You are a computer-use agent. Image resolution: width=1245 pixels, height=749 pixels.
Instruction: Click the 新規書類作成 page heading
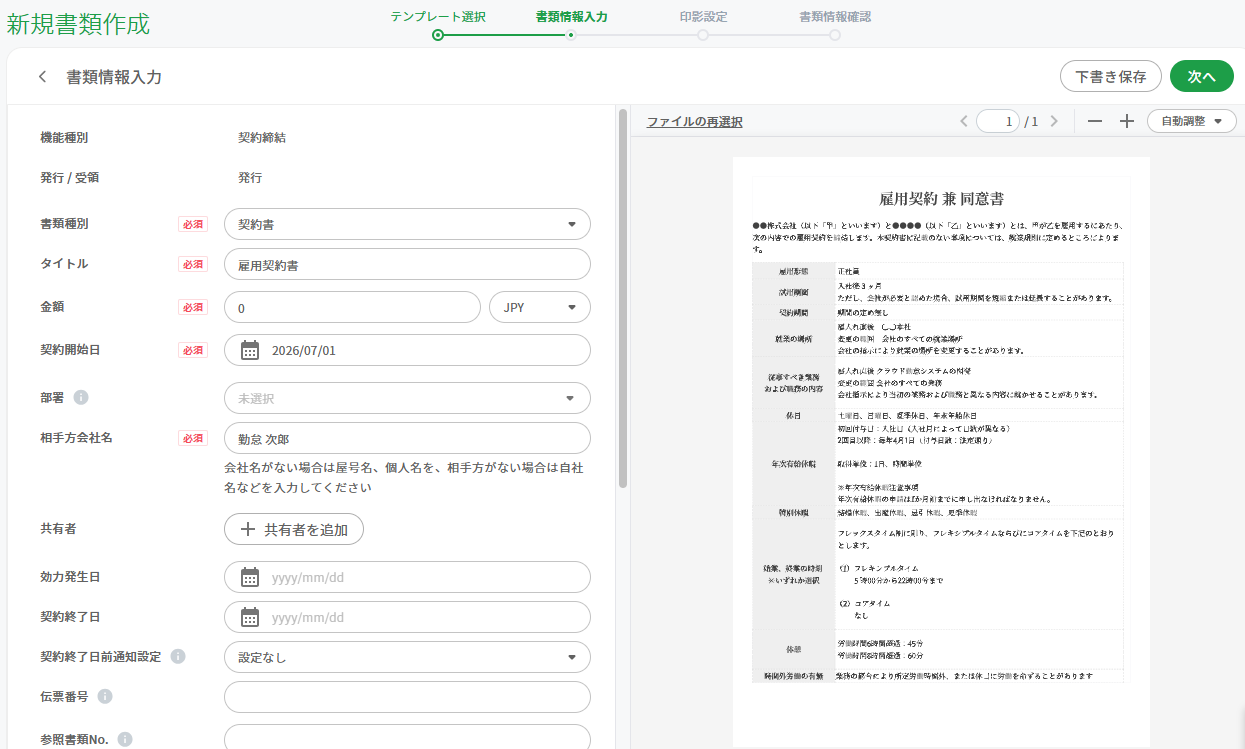(78, 24)
